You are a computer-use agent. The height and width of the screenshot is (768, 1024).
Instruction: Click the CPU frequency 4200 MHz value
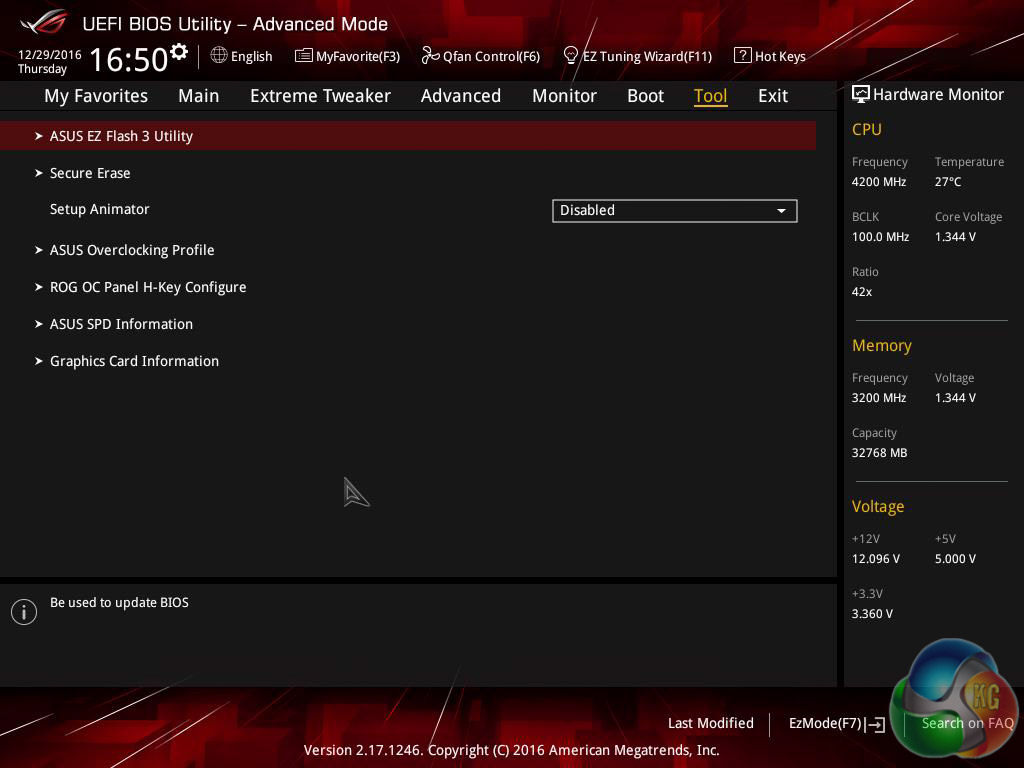click(x=878, y=182)
